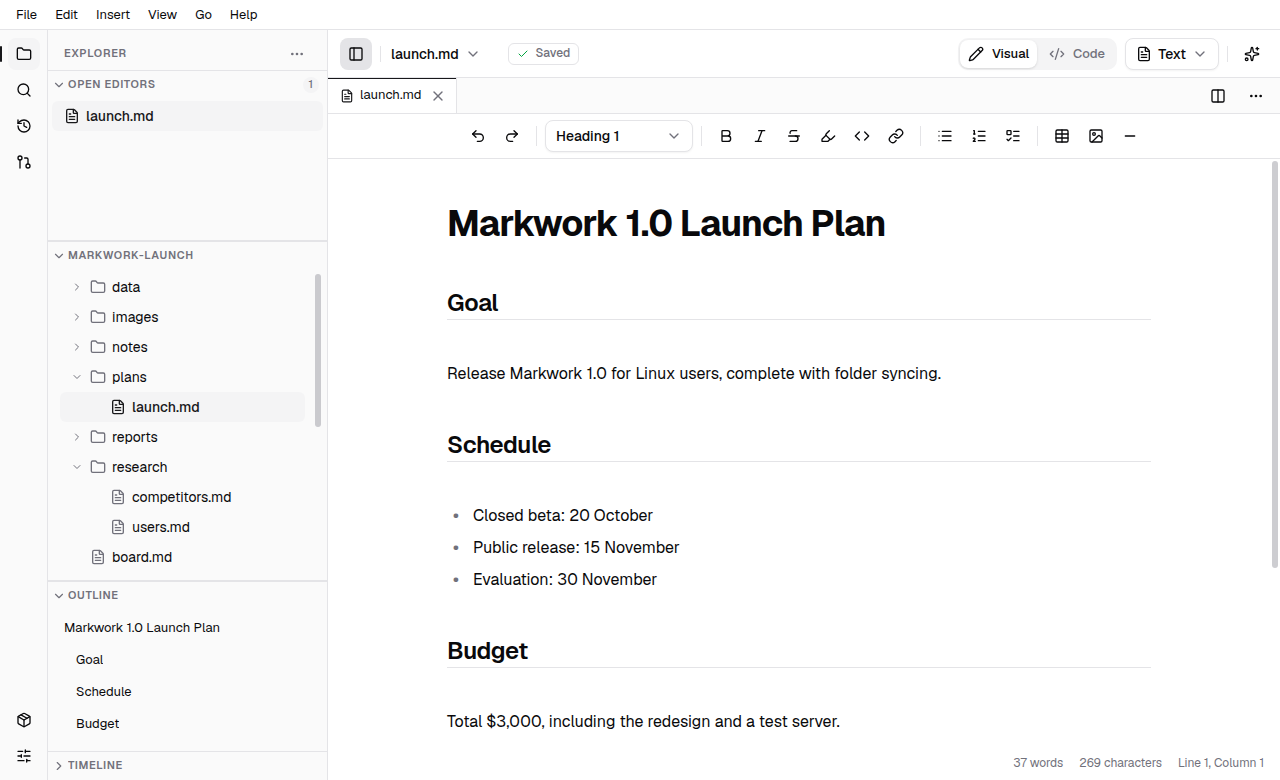The height and width of the screenshot is (780, 1280).
Task: Apply Strikethrough formatting
Action: point(794,136)
